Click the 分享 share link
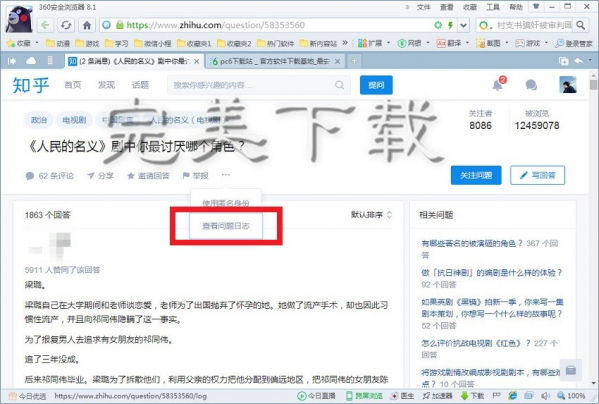The height and width of the screenshot is (404, 599). click(100, 176)
